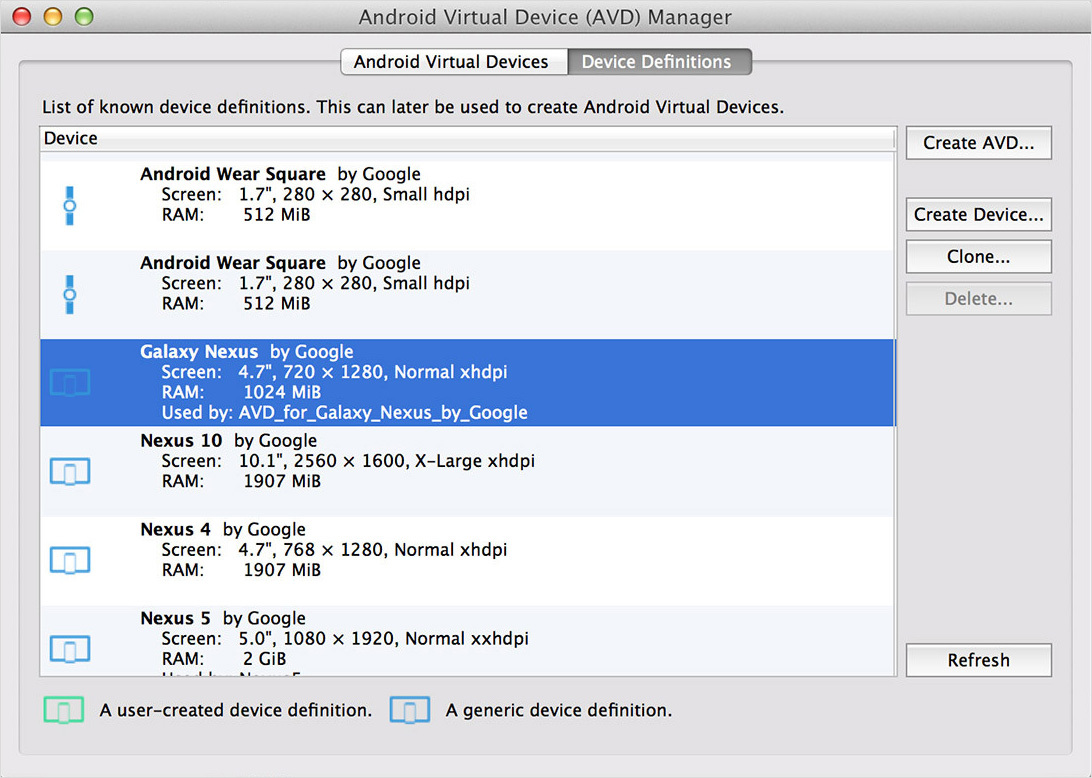Click the blue generic definition legend icon
The image size is (1092, 778).
click(x=409, y=710)
